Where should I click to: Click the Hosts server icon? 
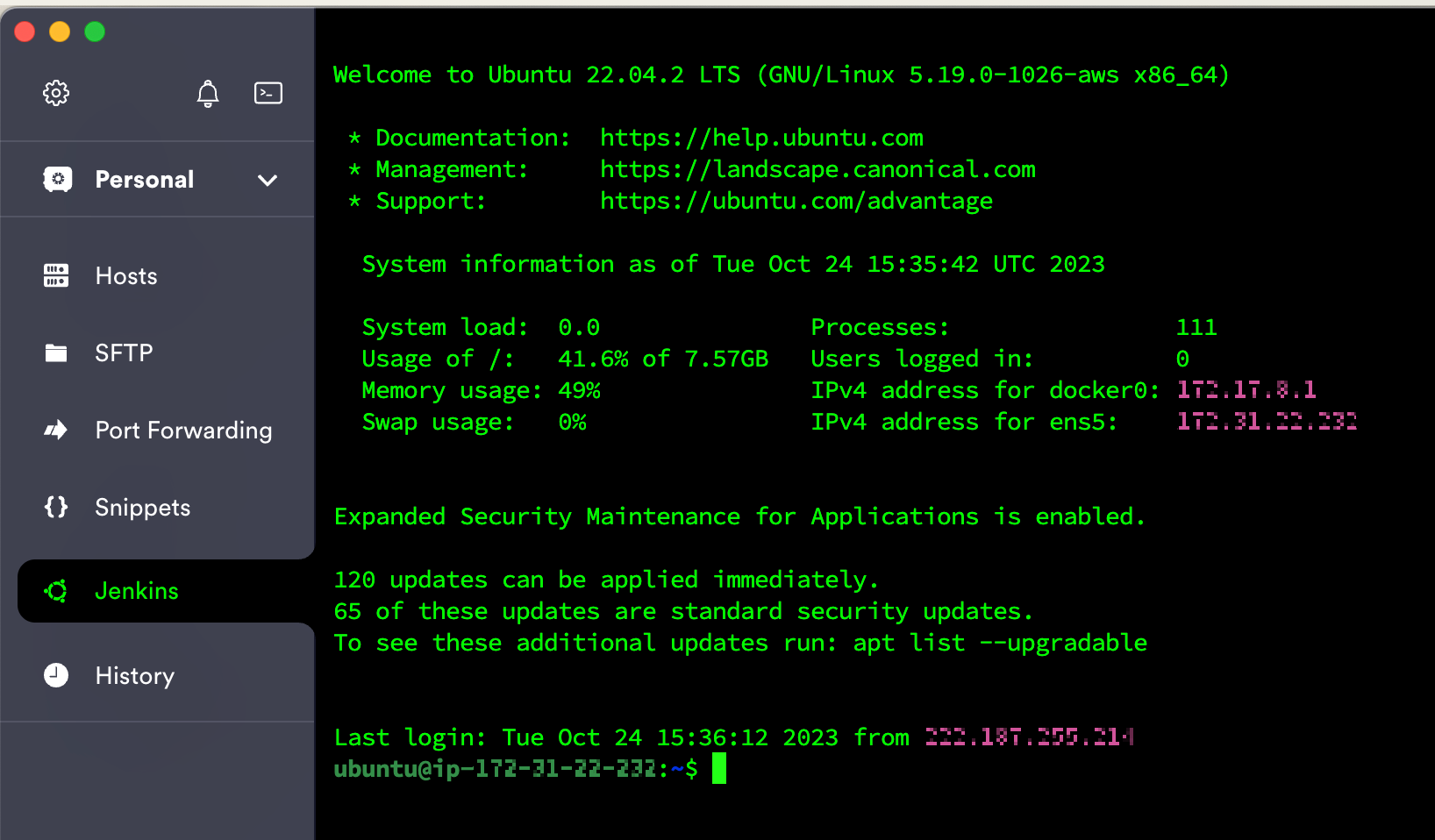[x=56, y=275]
